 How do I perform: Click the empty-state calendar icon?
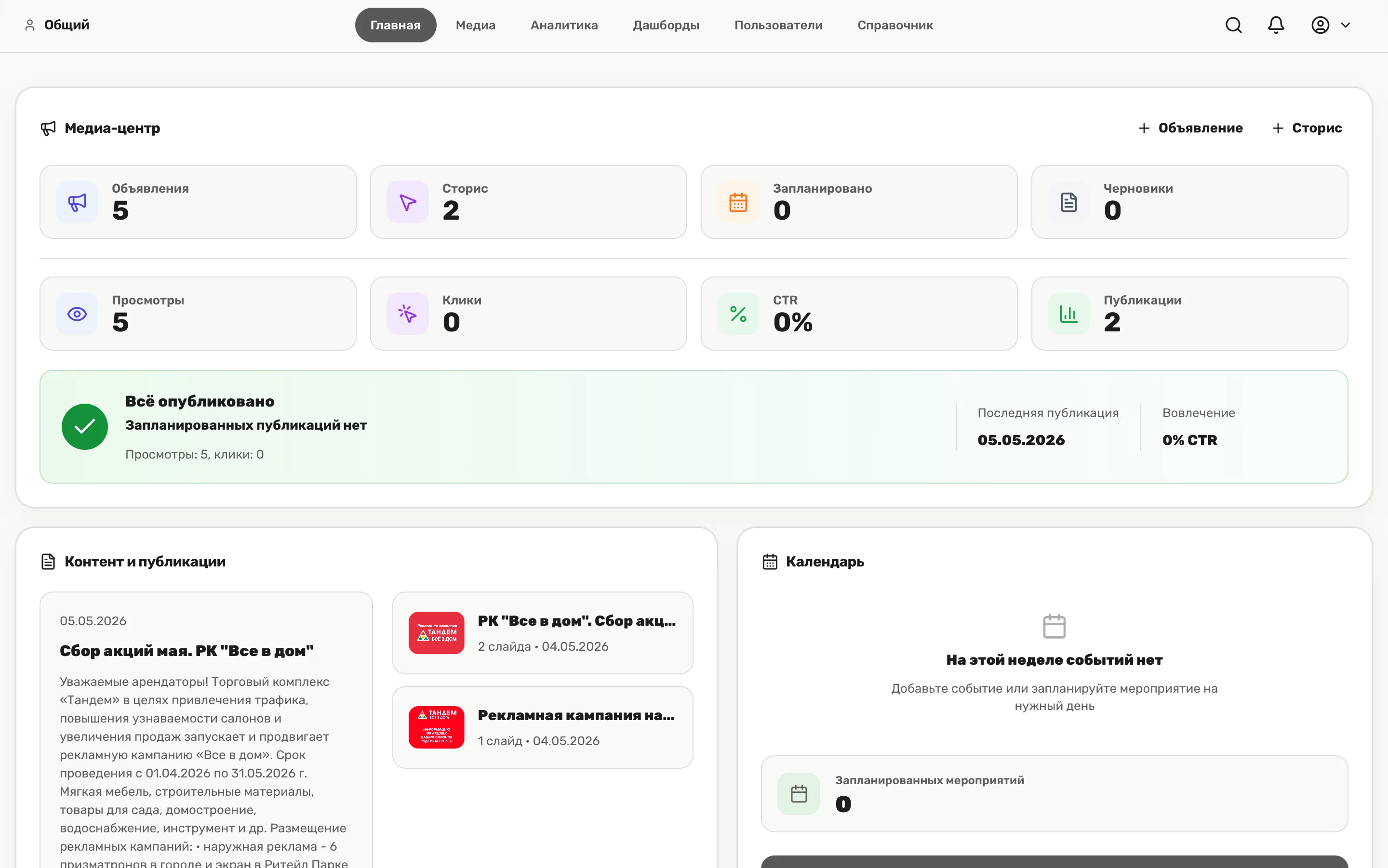point(1054,626)
